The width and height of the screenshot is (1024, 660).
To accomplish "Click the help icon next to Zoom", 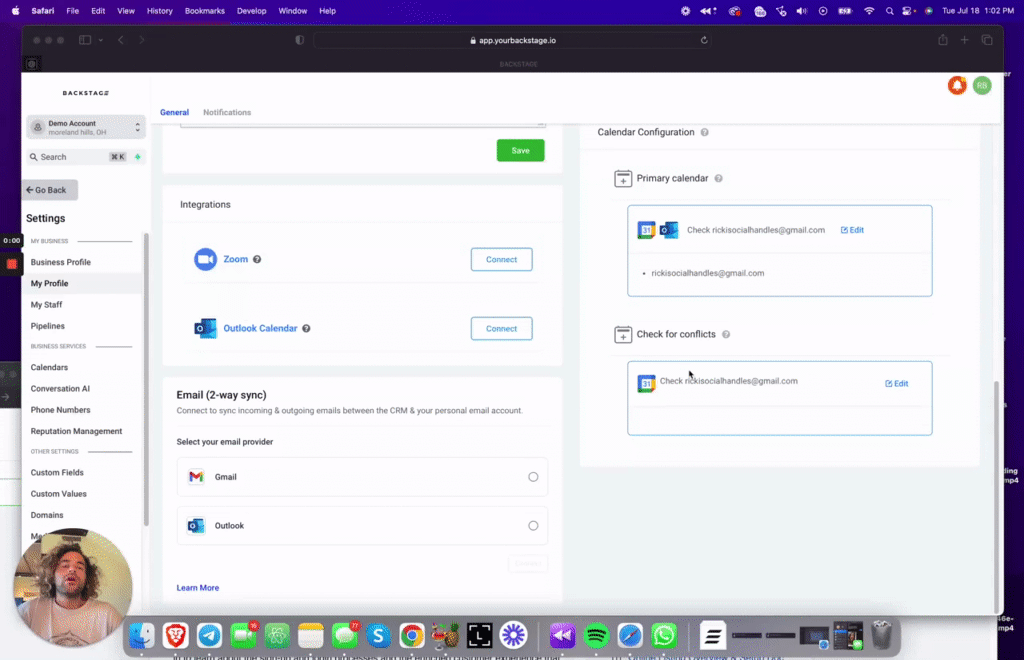I will pos(257,259).
